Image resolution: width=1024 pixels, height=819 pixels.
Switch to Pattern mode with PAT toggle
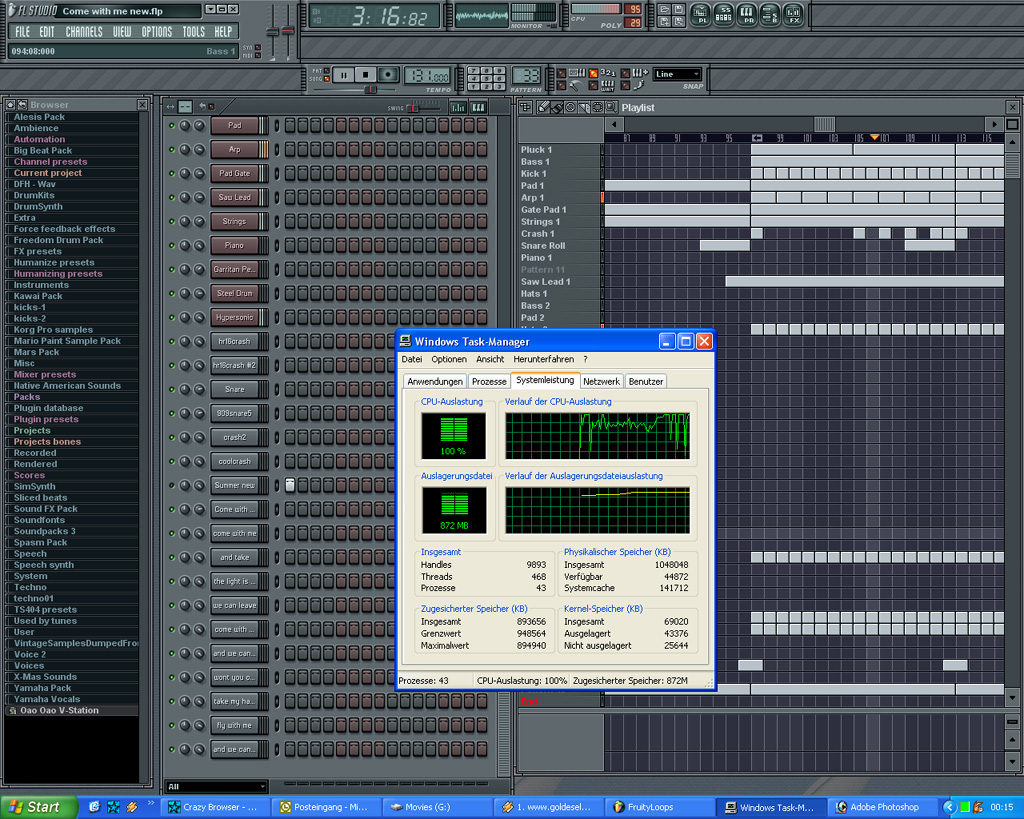click(x=327, y=71)
